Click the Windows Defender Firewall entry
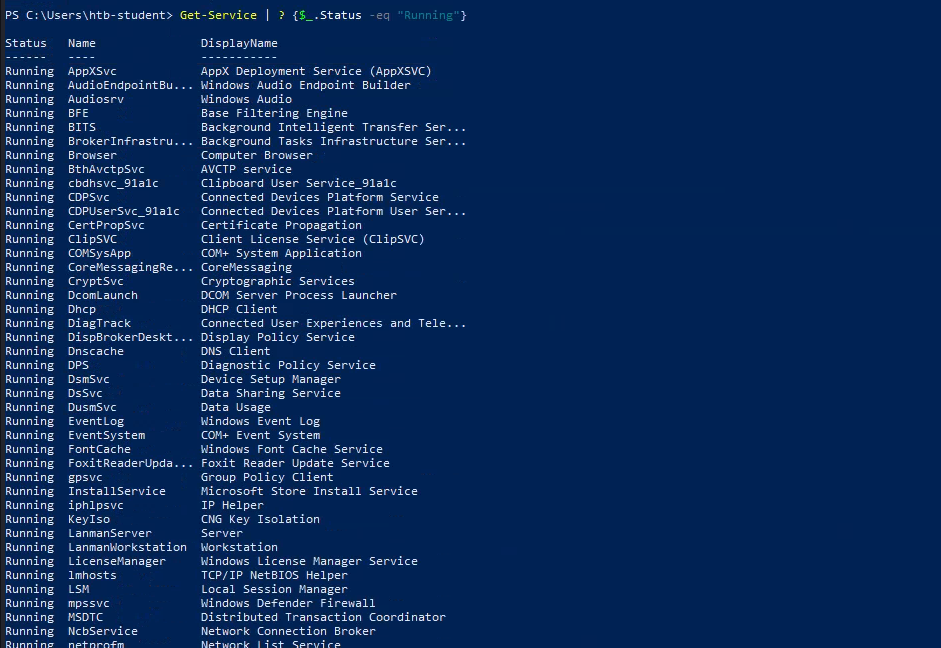The image size is (941, 648). point(288,603)
